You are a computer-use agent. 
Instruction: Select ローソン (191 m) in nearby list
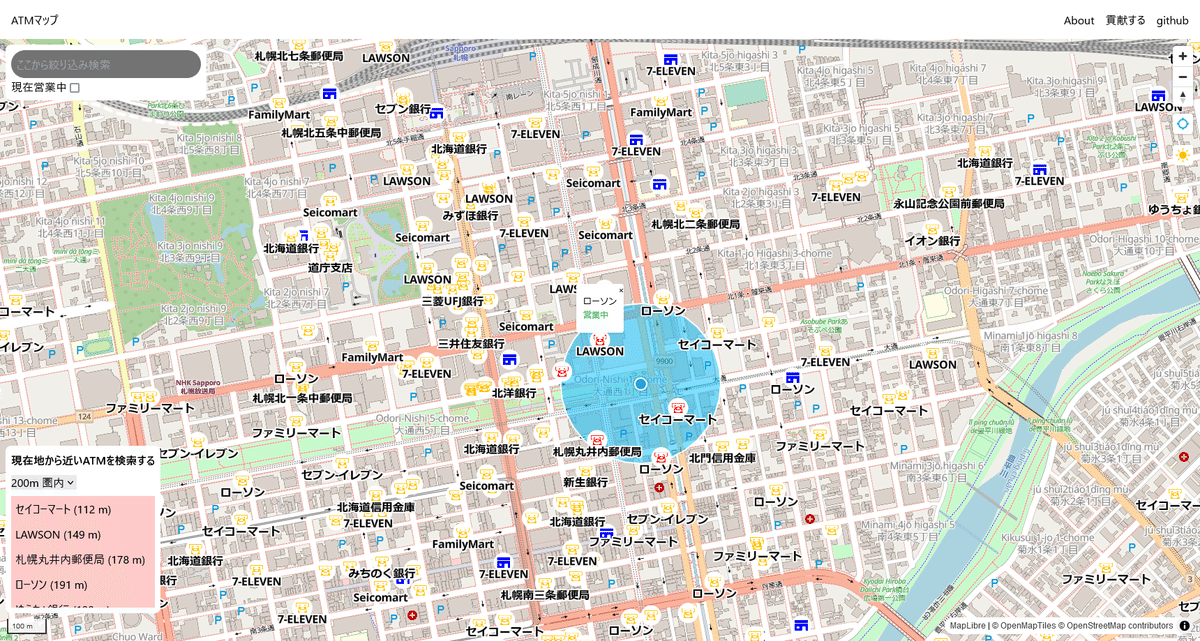coord(83,585)
